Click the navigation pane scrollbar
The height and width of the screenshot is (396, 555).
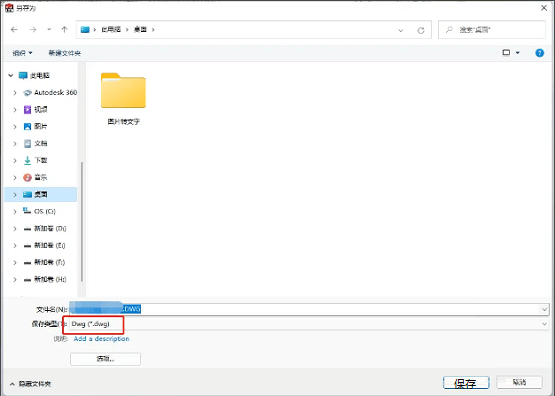(x=82, y=222)
